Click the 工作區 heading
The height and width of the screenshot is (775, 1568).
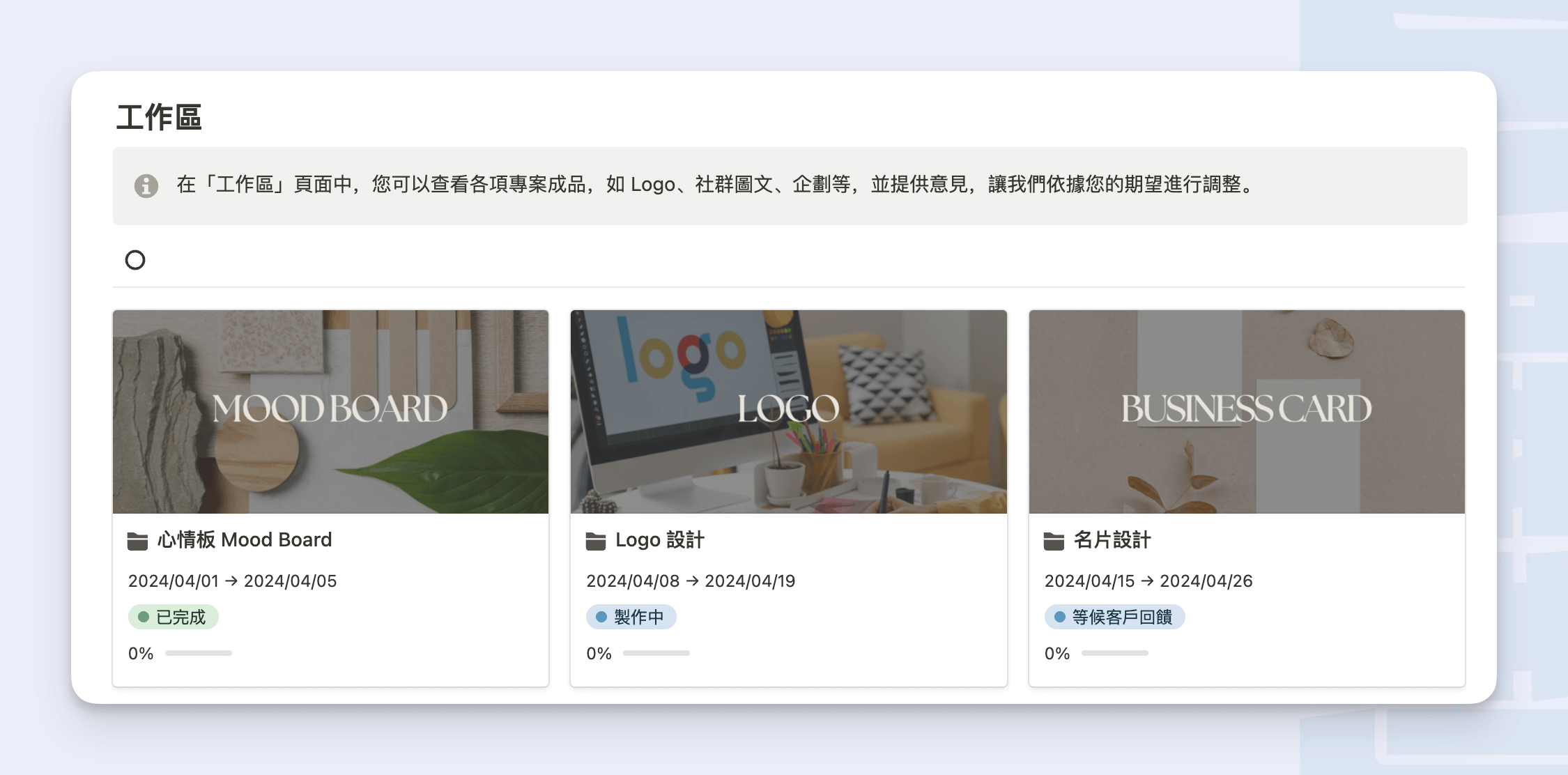[159, 117]
